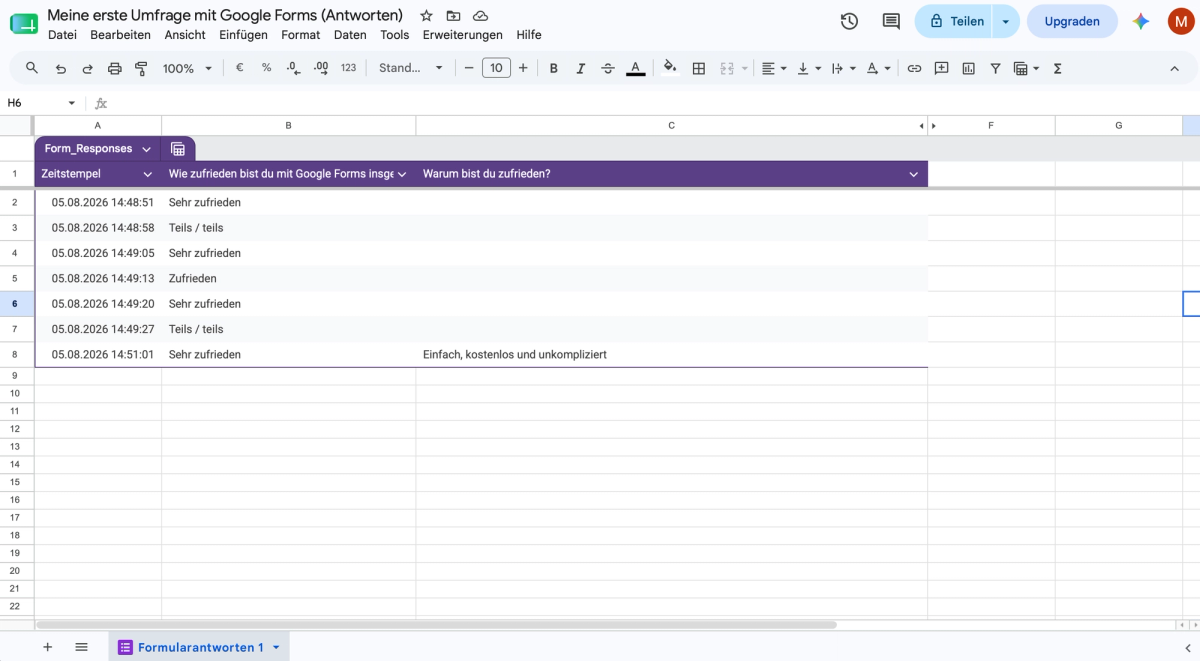Increase font size plus button
1200x661 pixels.
click(x=523, y=68)
